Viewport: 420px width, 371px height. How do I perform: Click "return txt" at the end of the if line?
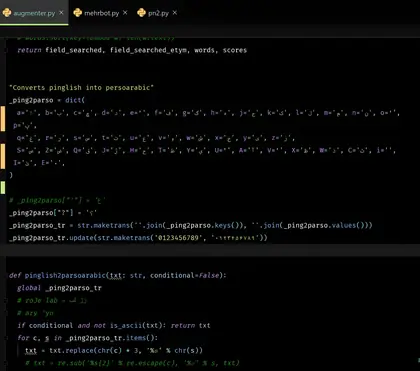191,326
